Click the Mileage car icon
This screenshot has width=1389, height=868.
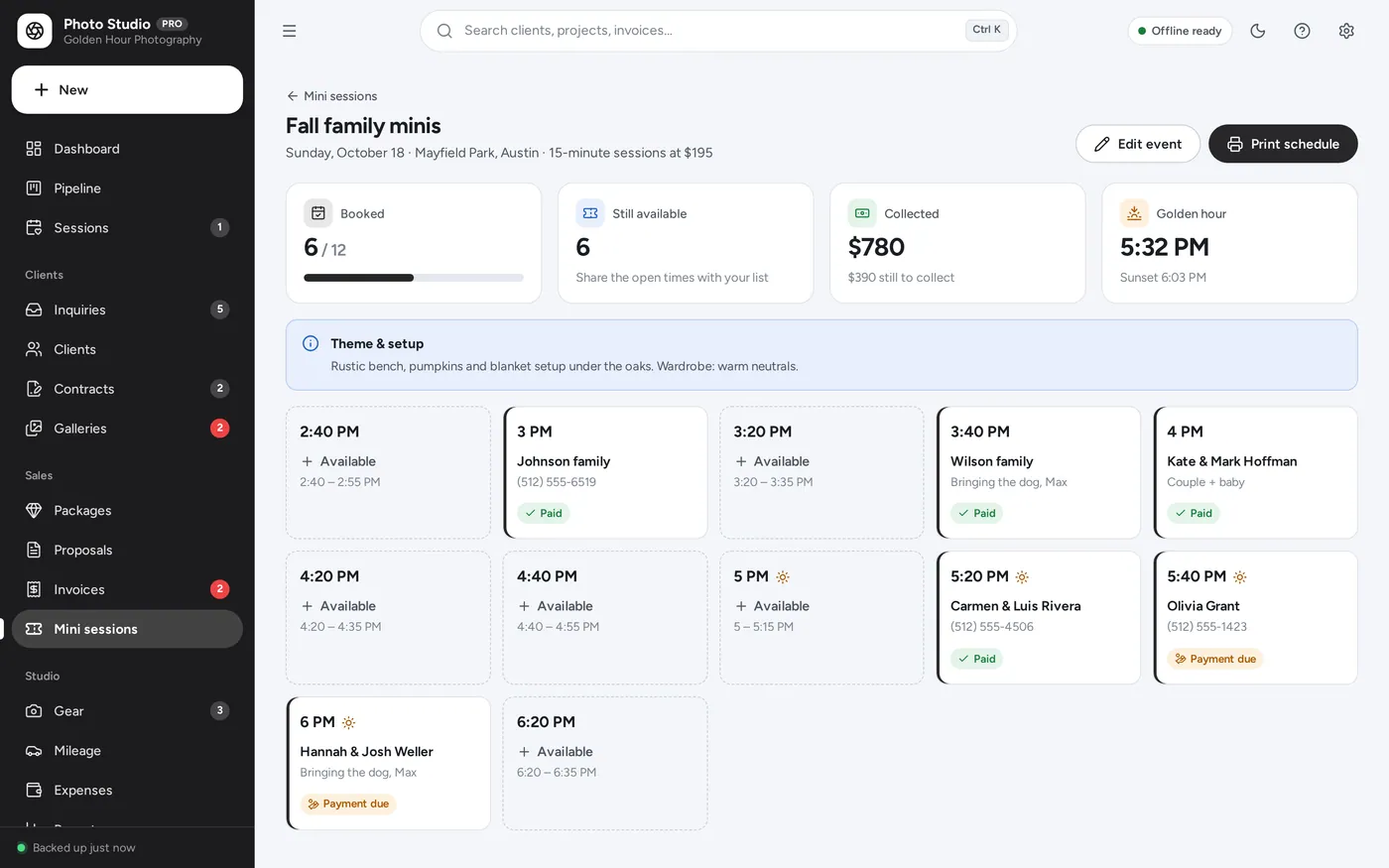pos(34,751)
